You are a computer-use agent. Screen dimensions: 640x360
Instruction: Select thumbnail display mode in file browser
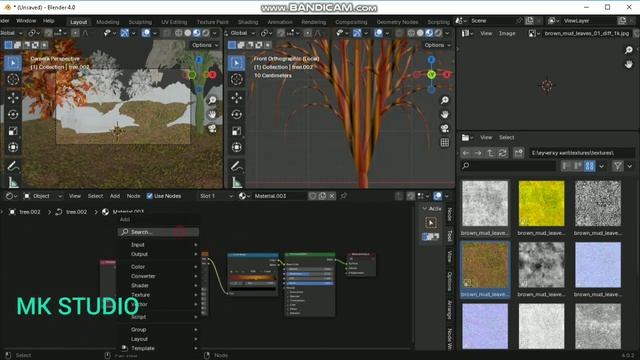589,166
